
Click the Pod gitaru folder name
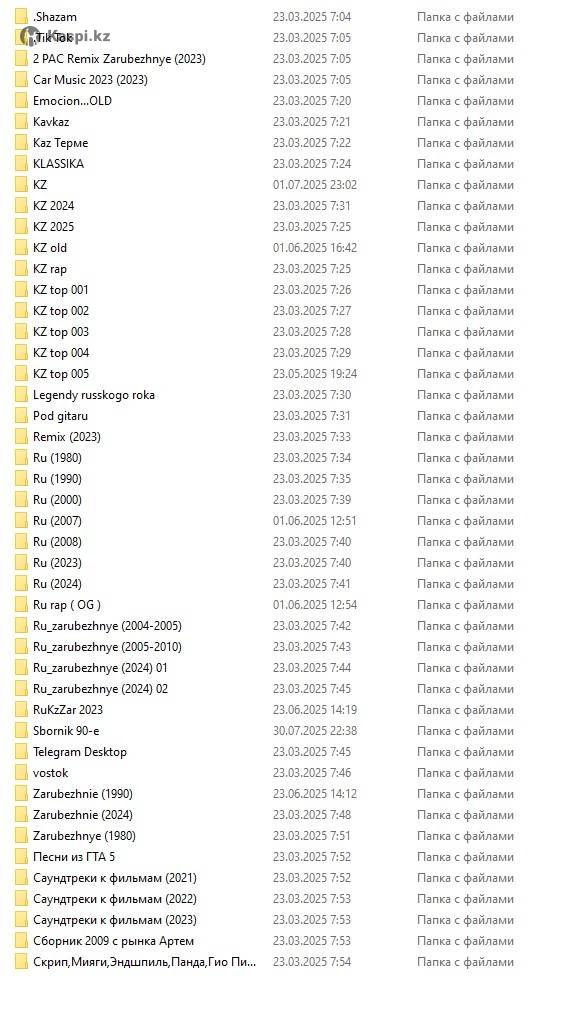coord(60,416)
